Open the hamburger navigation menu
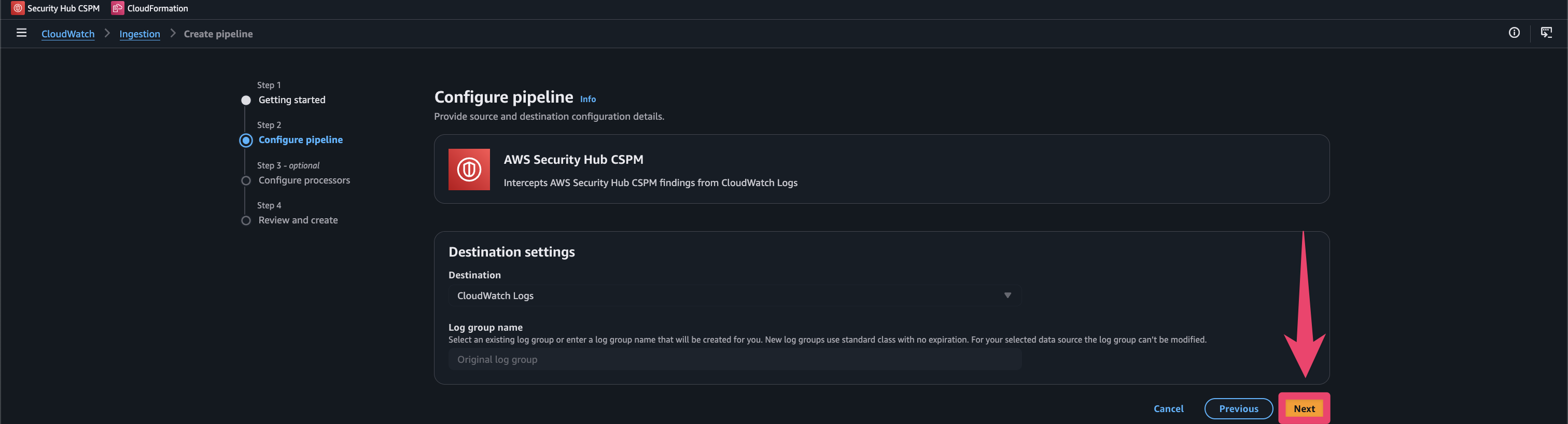Image resolution: width=1568 pixels, height=424 pixels. [x=21, y=33]
